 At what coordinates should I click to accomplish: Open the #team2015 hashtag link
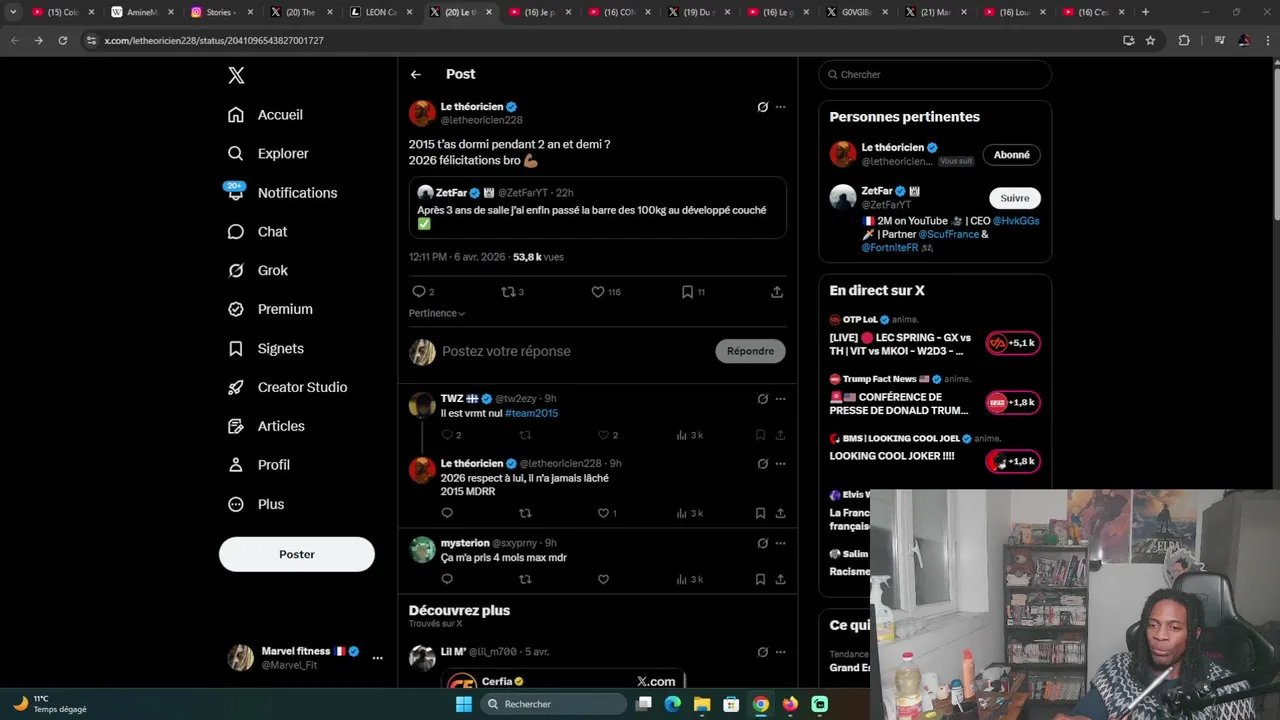[x=532, y=413]
